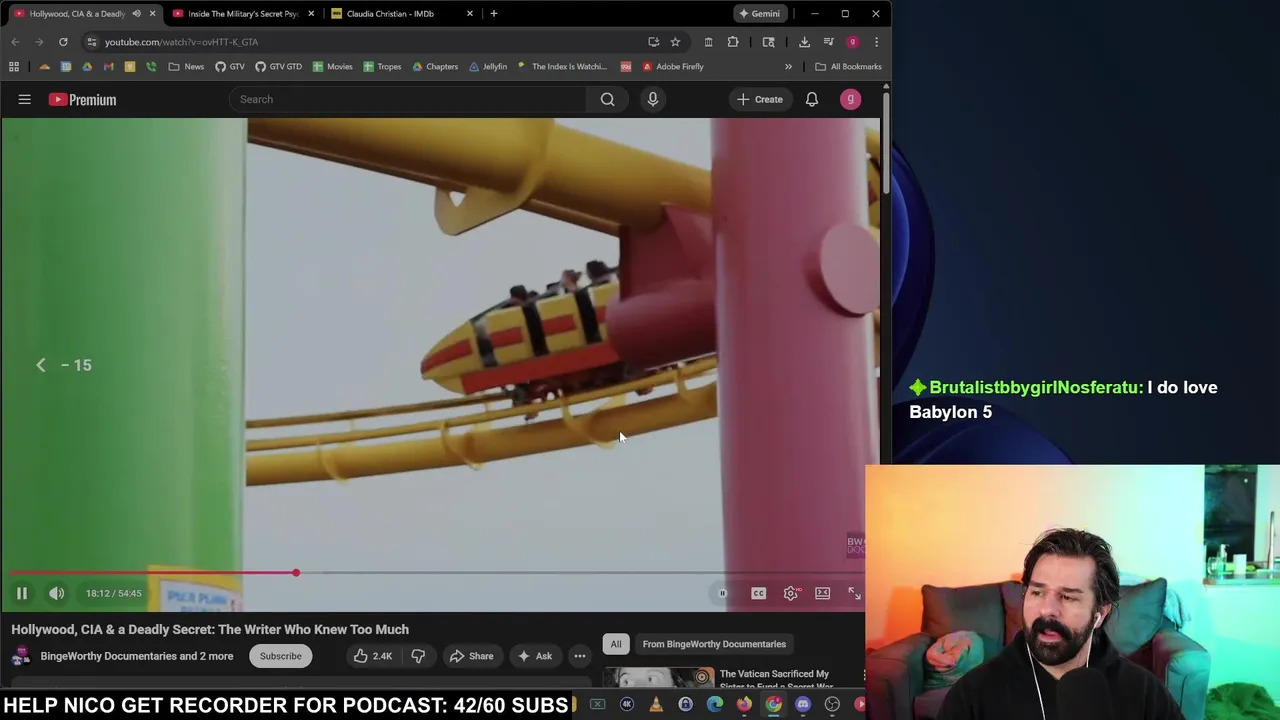Click inside the YouTube search field
The image size is (1280, 720).
(x=410, y=99)
